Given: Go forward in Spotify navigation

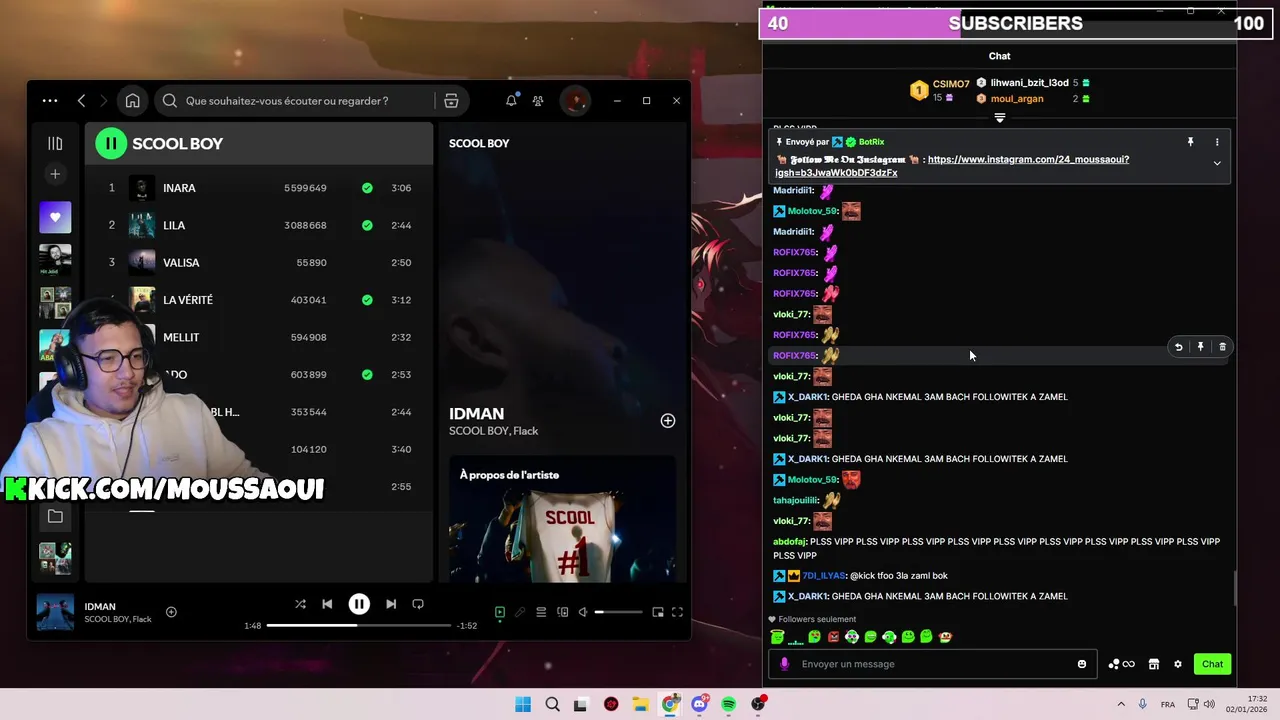Looking at the screenshot, I should click(x=103, y=101).
